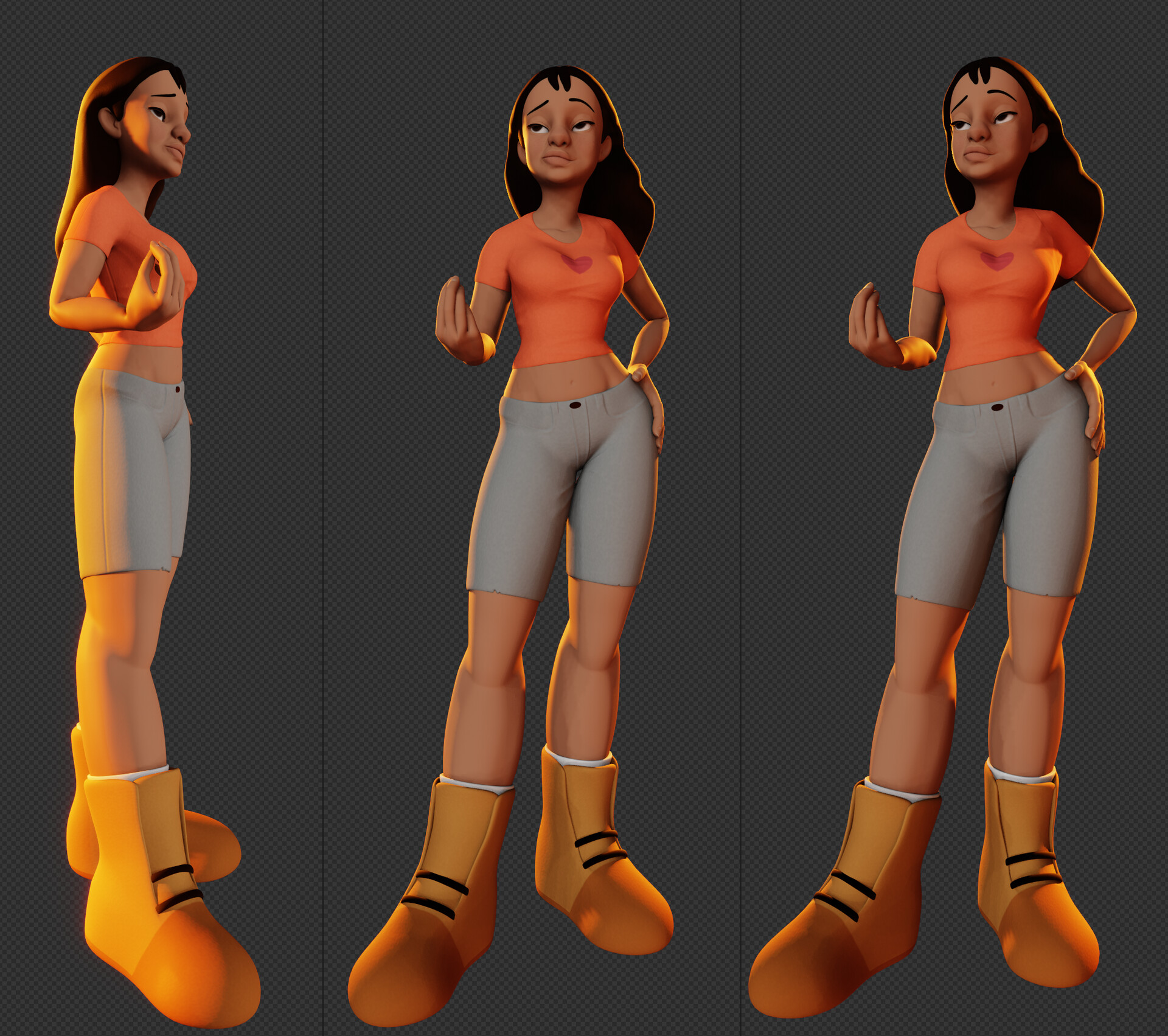Click the middle character's raised hand
The width and height of the screenshot is (1168, 1036).
click(x=457, y=319)
